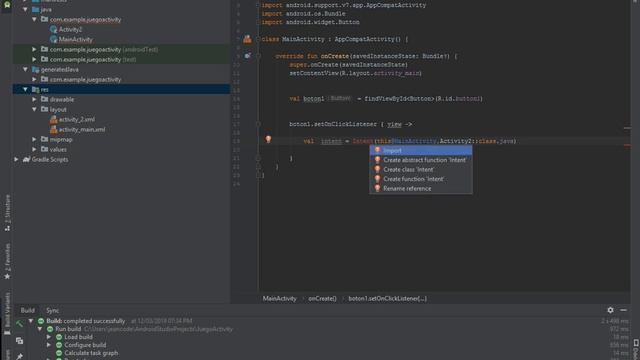The height and width of the screenshot is (360, 640).
Task: Click the layout folder icon
Action: (x=44, y=109)
